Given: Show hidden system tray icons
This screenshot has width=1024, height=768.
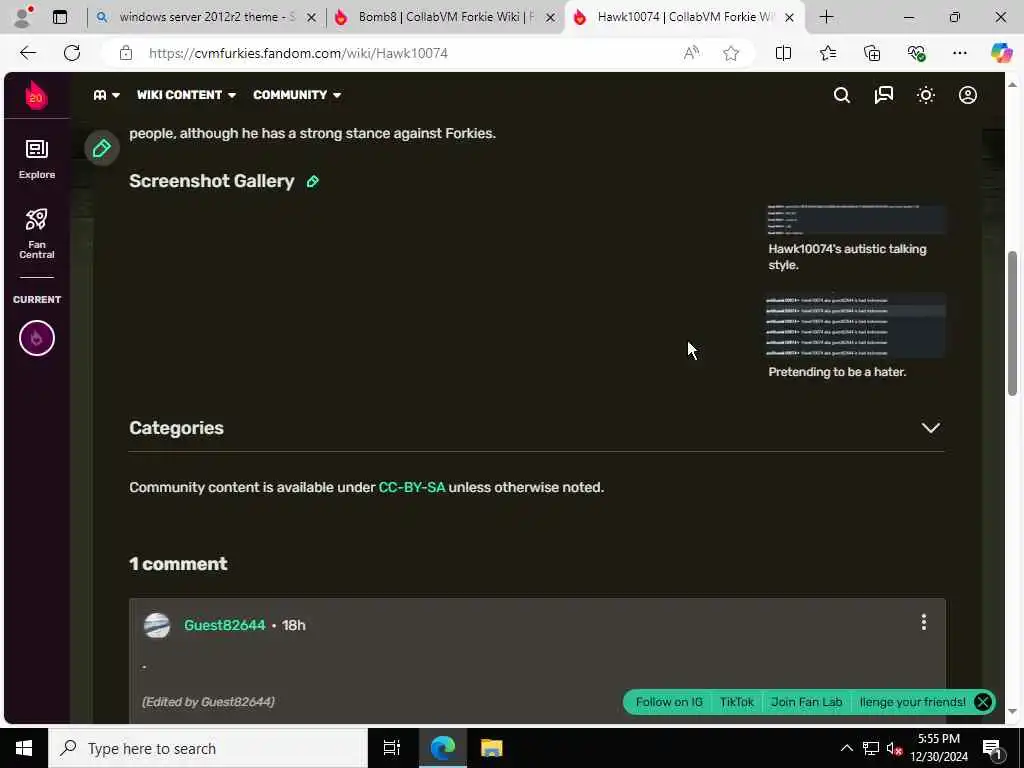Looking at the screenshot, I should pos(846,748).
